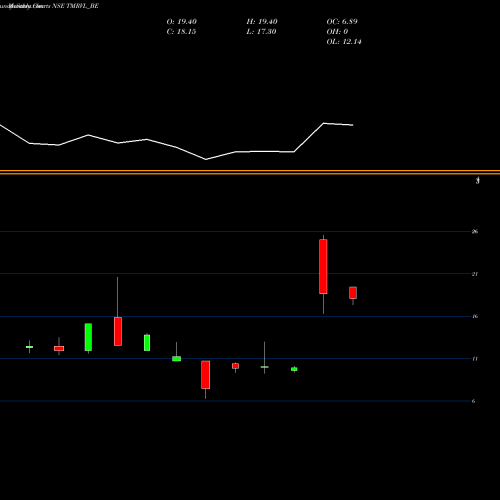Select the red candle dropping toward 6

coord(206,375)
